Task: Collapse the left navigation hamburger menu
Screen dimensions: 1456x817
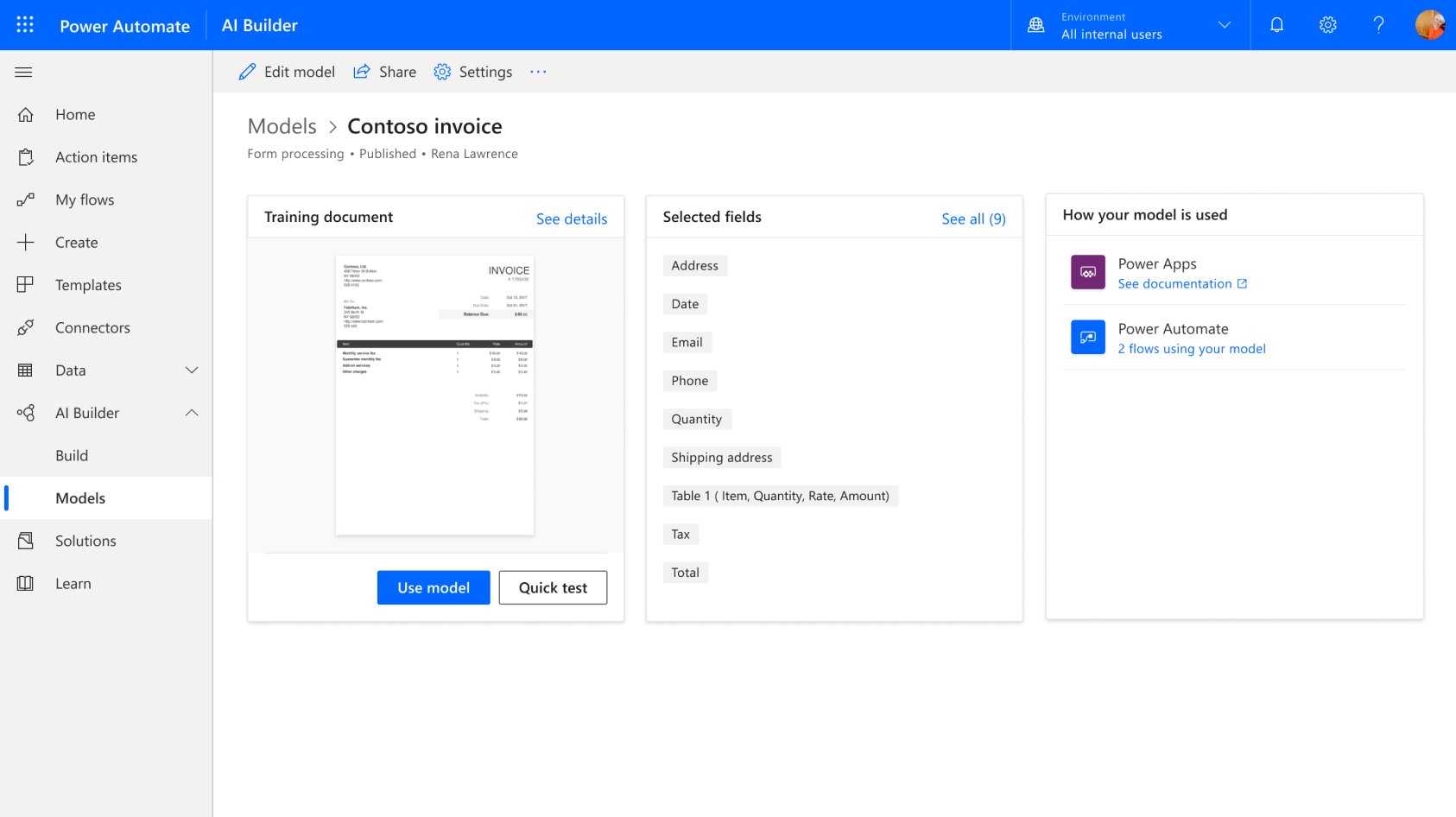Action: tap(24, 73)
